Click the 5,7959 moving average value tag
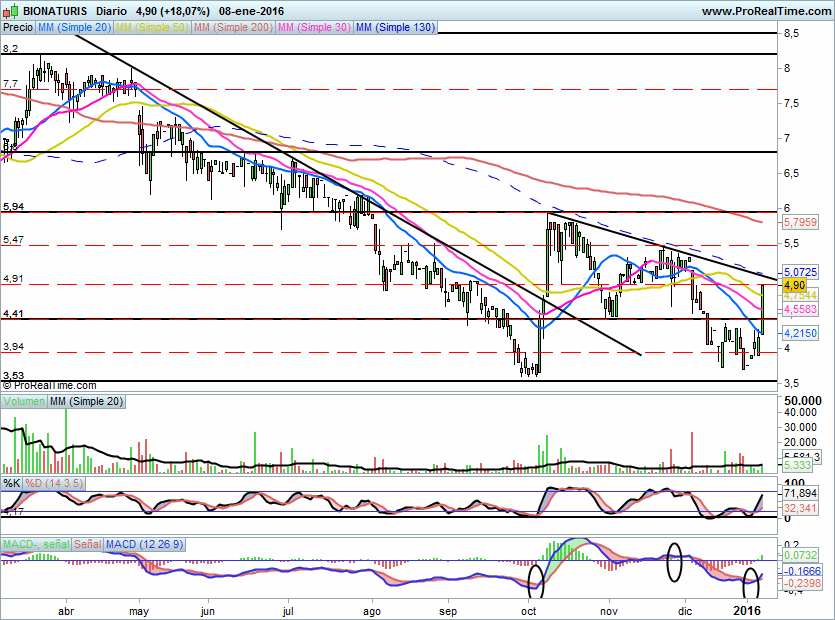 point(800,222)
